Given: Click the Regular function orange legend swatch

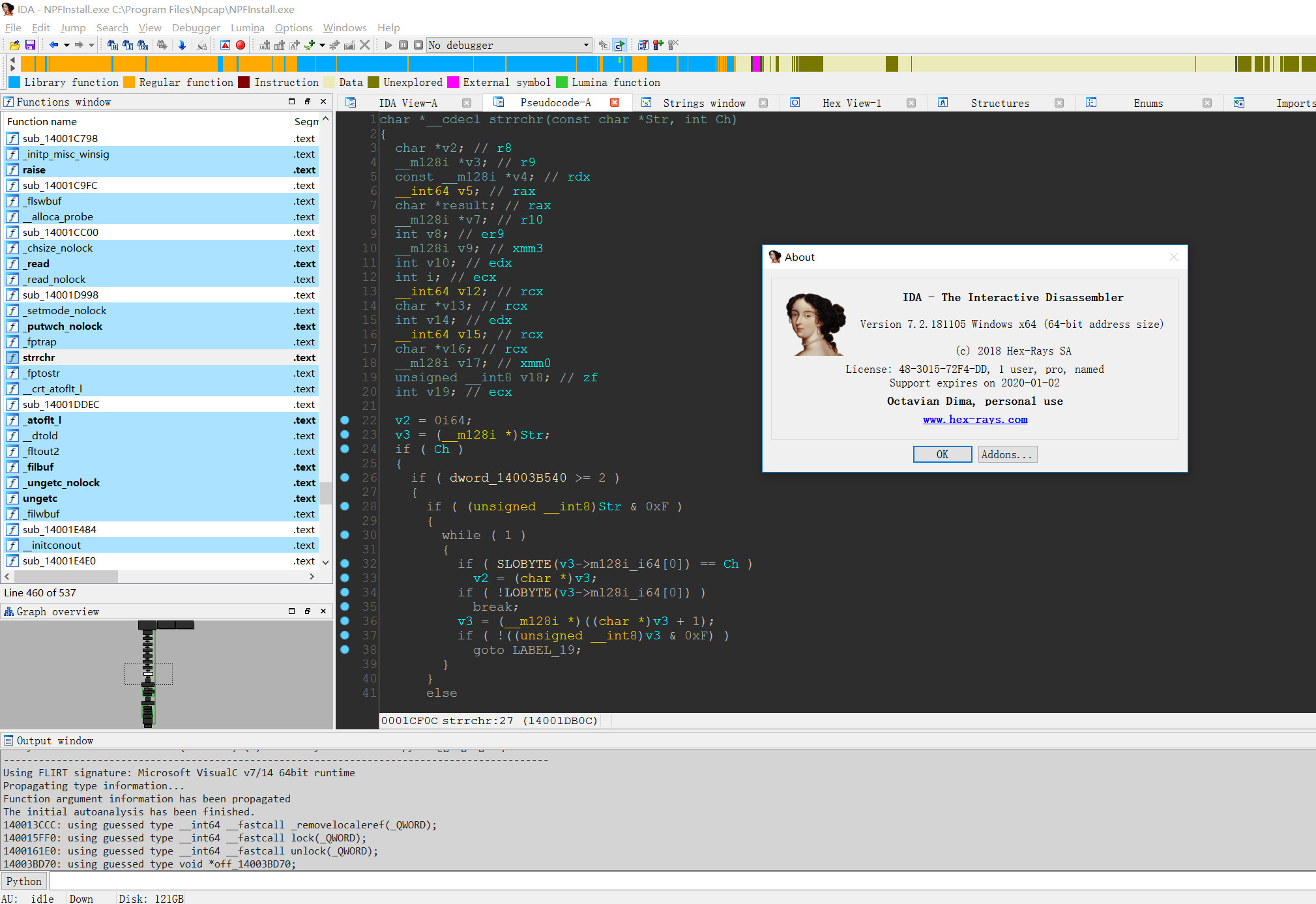Looking at the screenshot, I should coord(129,82).
